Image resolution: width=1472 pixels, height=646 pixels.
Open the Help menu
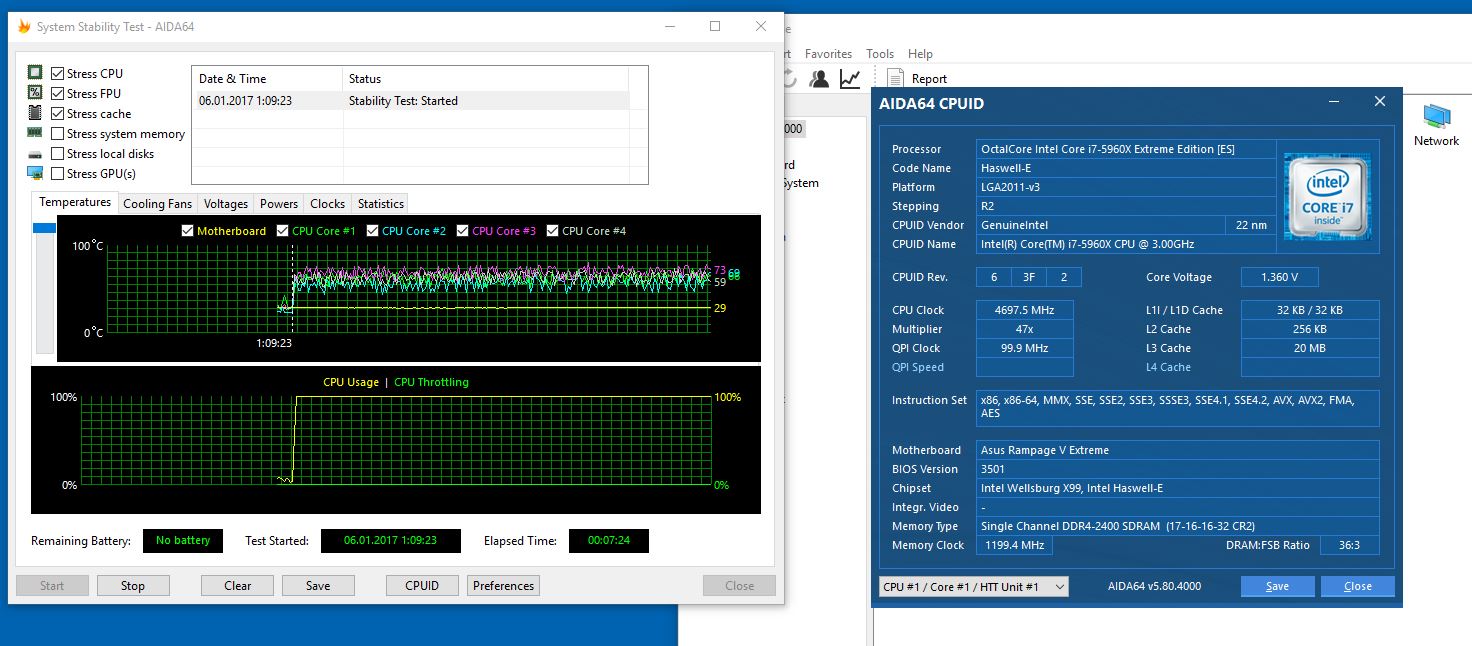coord(920,54)
